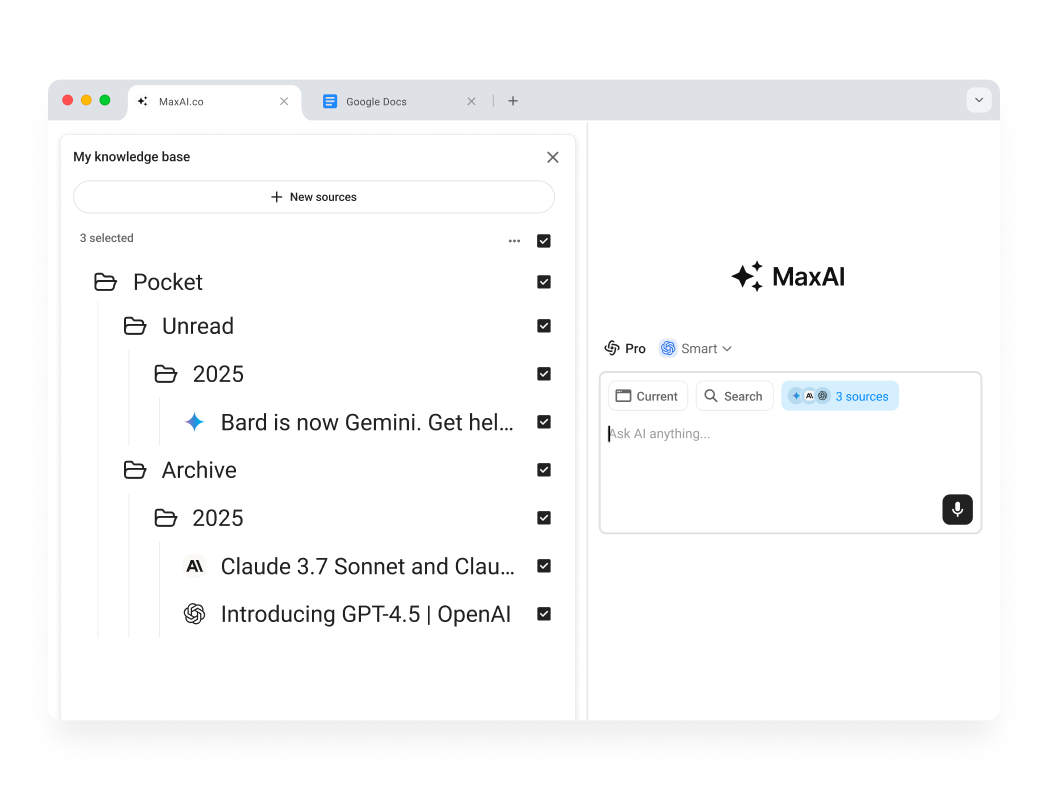
Task: Click the microphone voice input button
Action: tap(957, 509)
